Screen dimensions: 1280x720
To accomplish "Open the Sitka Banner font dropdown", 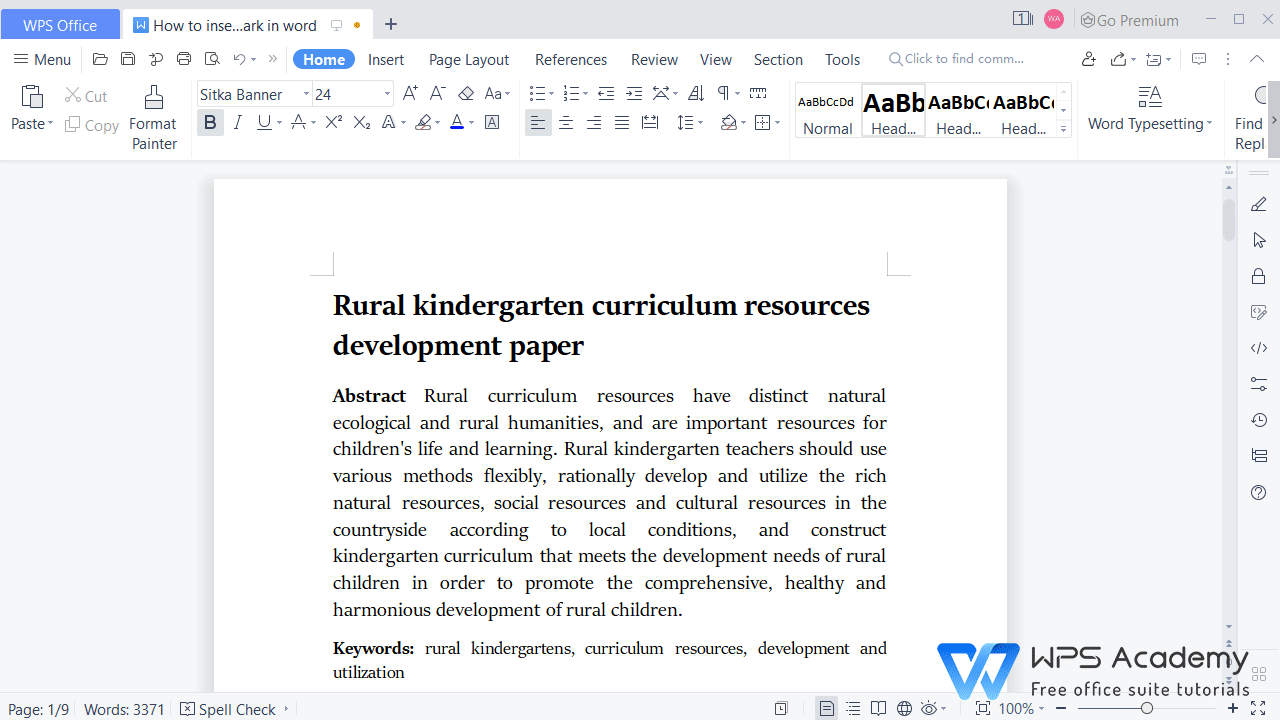I will click(306, 93).
